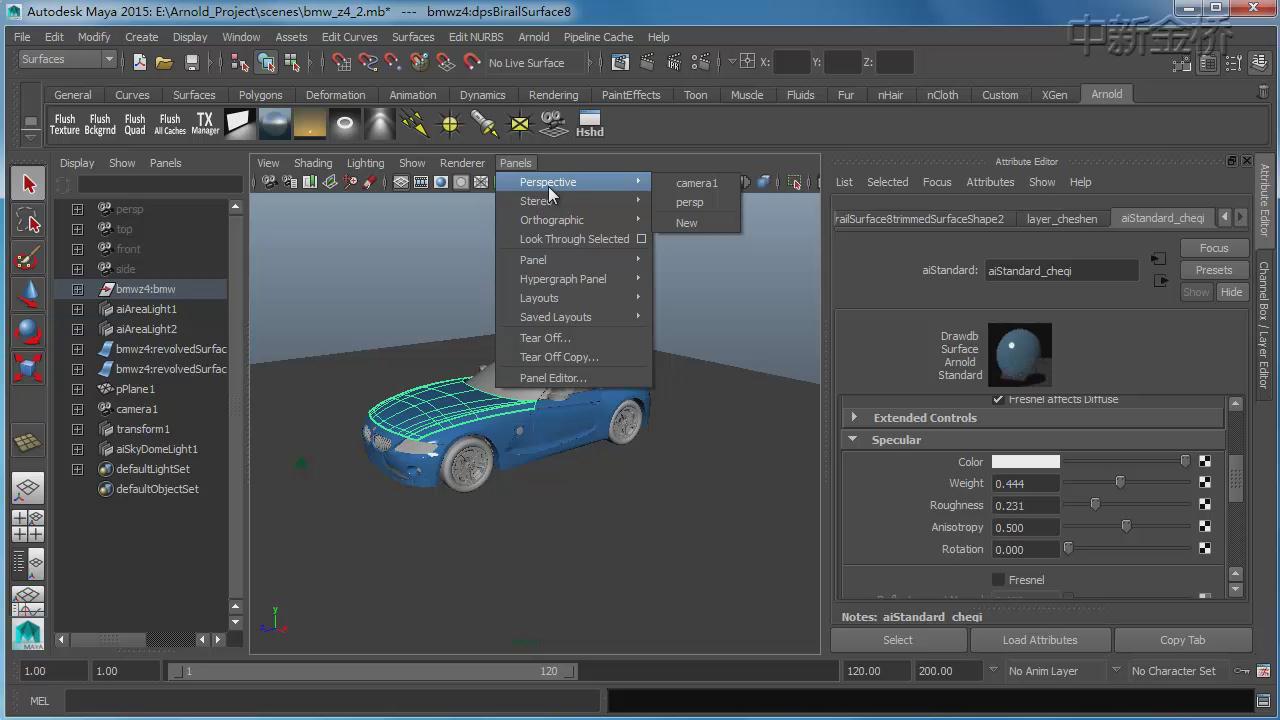Click the Flush Bckgrnd shelf icon
The height and width of the screenshot is (720, 1280).
[x=100, y=124]
